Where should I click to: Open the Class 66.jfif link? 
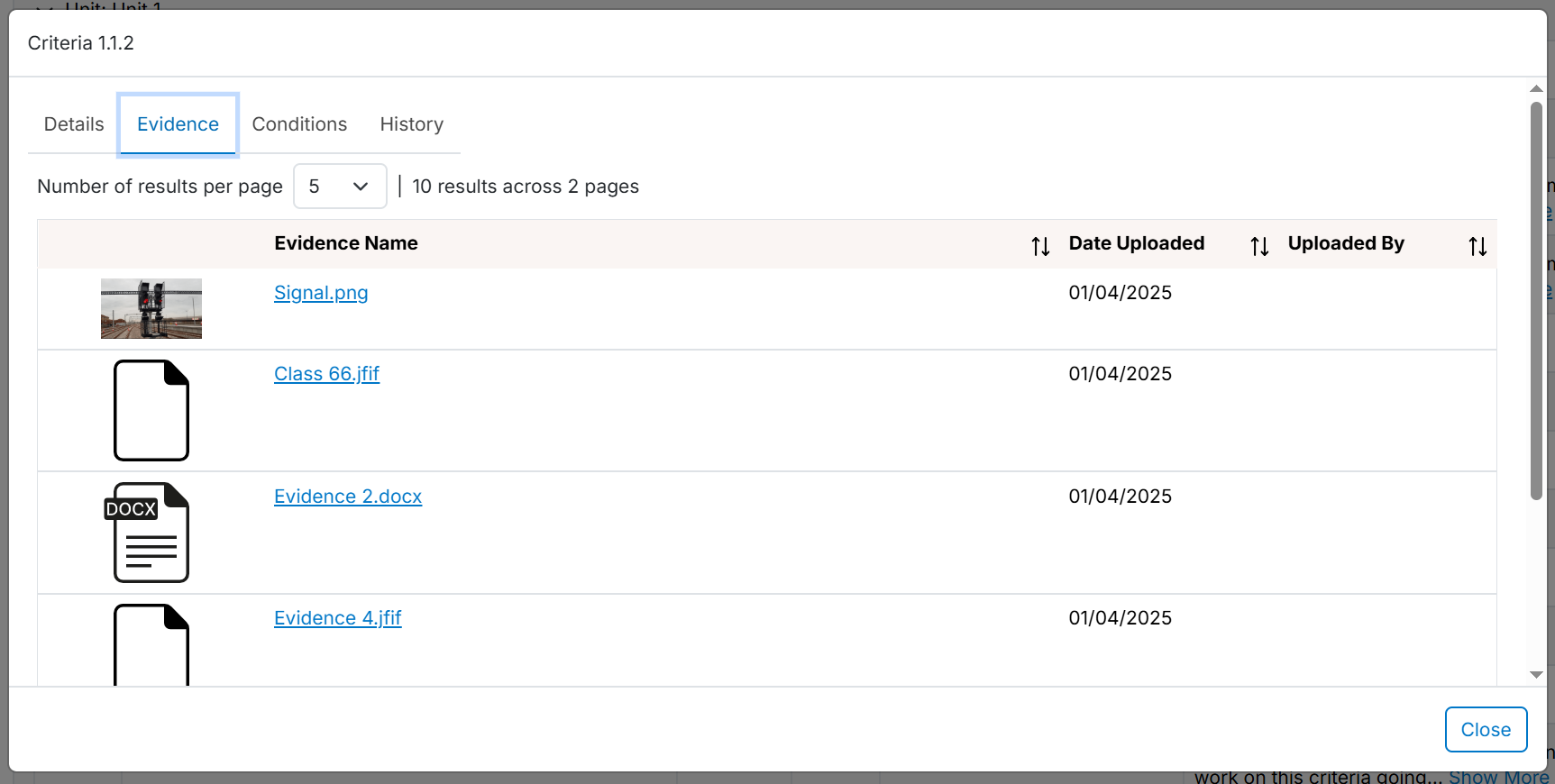click(x=326, y=374)
